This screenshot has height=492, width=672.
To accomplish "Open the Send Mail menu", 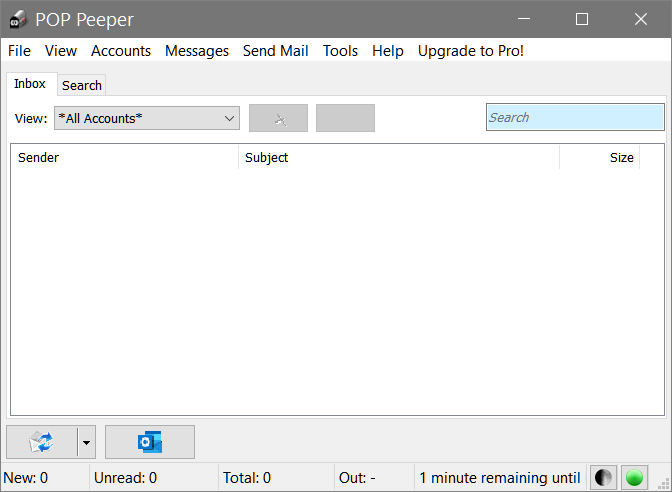I will 276,51.
